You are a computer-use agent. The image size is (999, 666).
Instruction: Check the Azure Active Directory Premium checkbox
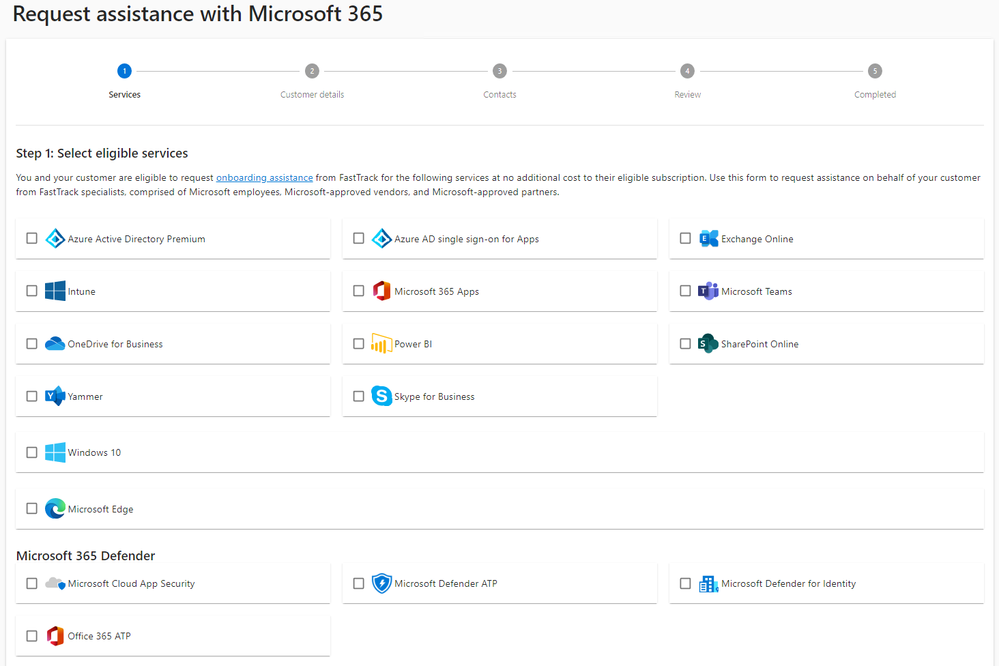32,238
